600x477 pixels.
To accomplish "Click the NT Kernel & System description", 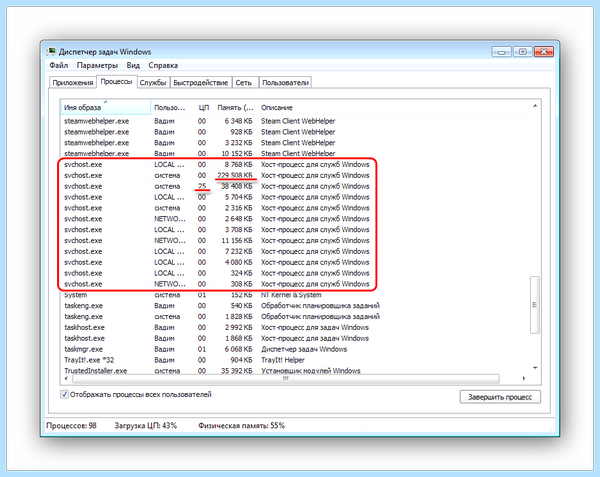I will coord(291,295).
